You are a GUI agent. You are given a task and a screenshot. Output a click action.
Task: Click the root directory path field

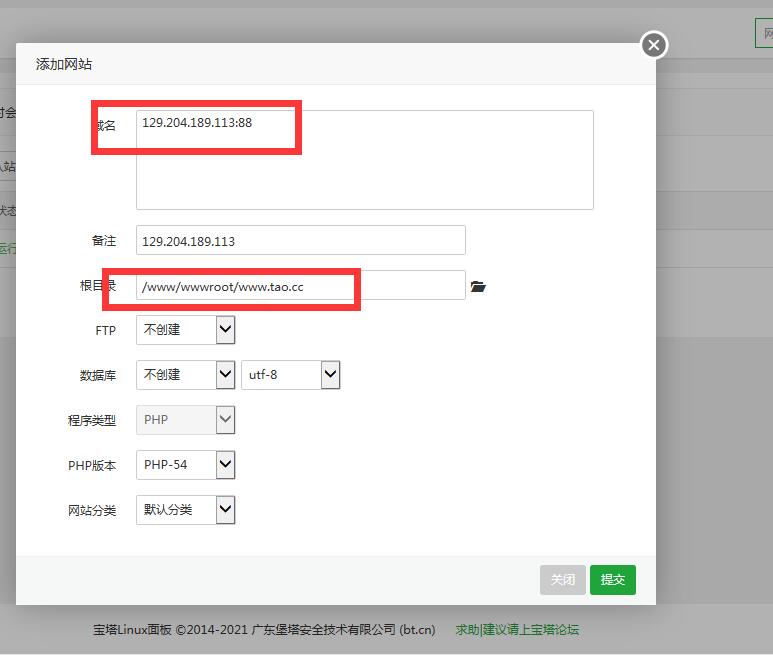tap(300, 286)
